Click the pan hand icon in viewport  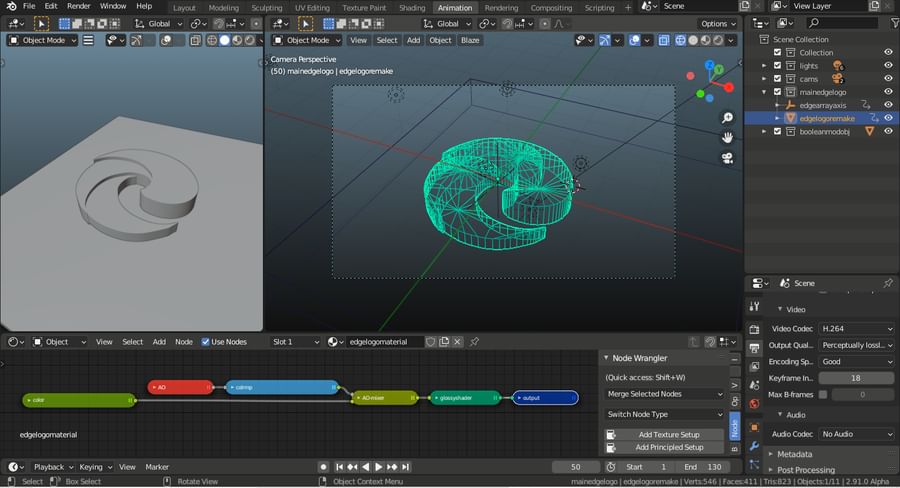(x=728, y=138)
